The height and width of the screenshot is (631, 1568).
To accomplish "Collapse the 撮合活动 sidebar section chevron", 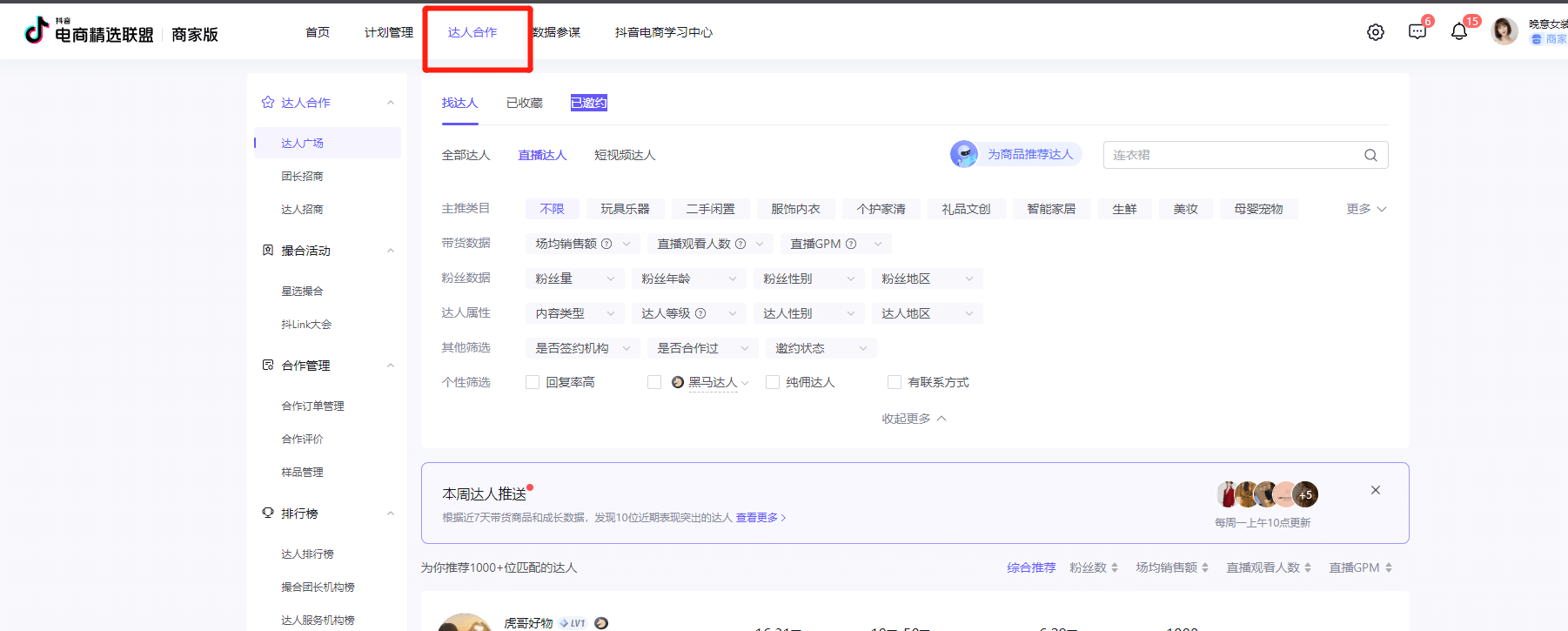I will (x=391, y=251).
